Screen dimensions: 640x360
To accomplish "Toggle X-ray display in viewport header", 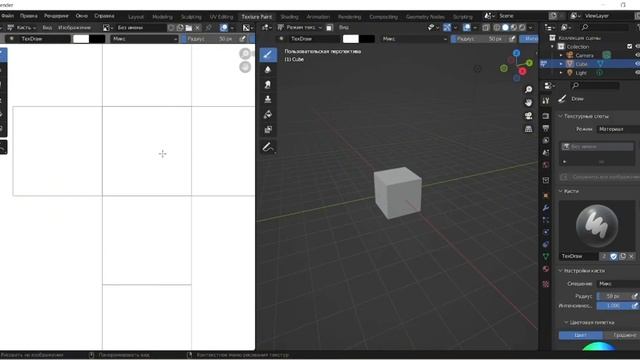I will (486, 28).
